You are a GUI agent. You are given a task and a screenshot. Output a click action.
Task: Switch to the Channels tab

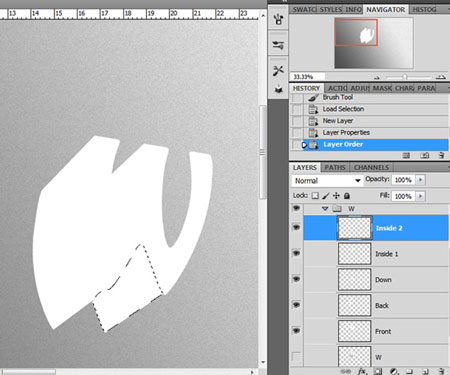[371, 167]
